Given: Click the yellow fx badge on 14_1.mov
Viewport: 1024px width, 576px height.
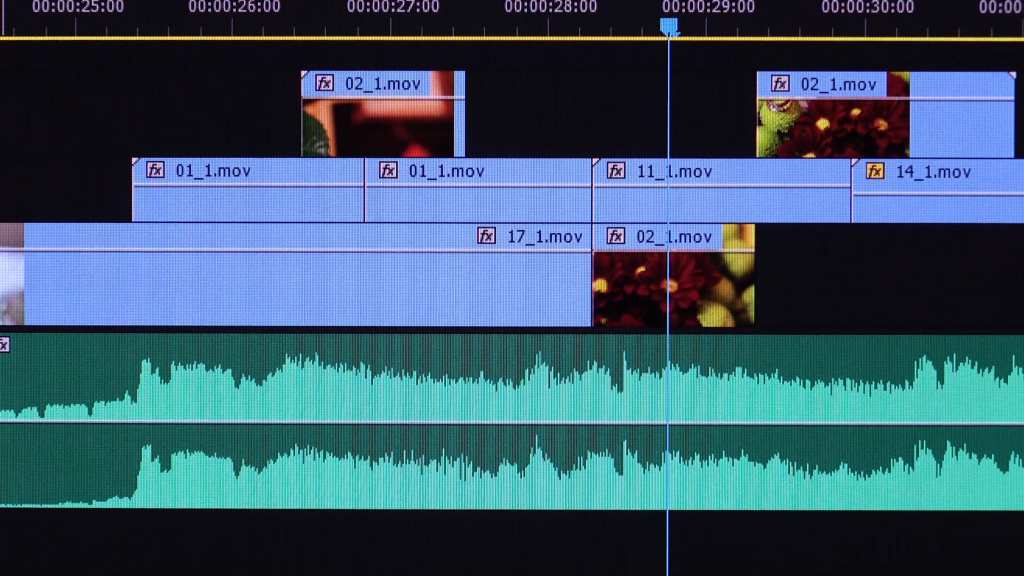Looking at the screenshot, I should click(x=875, y=171).
